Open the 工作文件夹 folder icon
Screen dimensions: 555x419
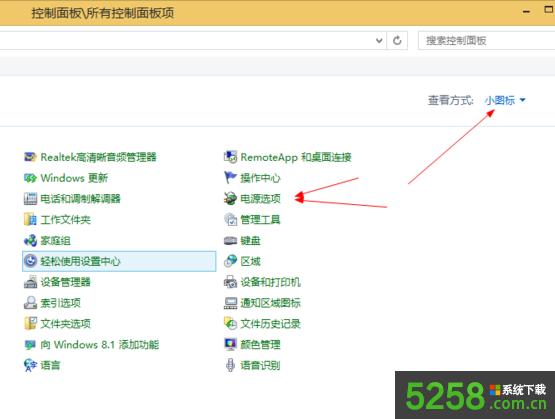coord(30,219)
